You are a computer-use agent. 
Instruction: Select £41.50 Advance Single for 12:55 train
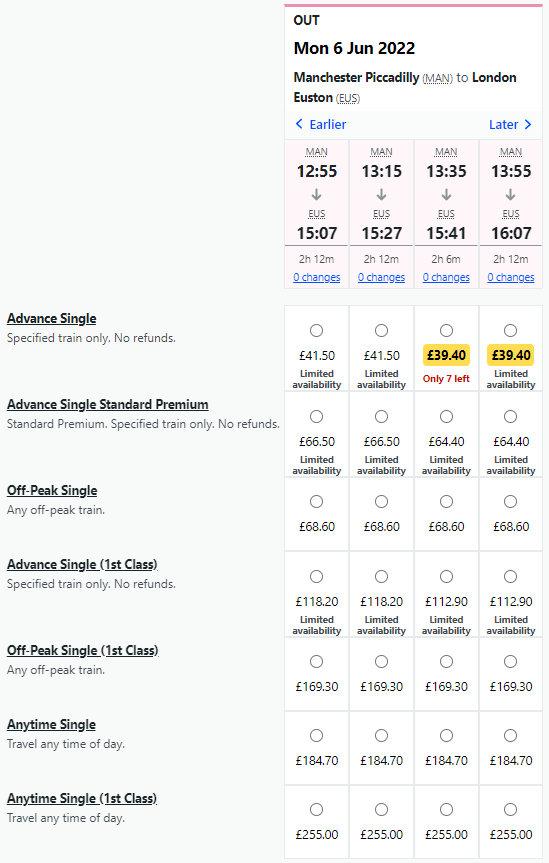tap(317, 330)
